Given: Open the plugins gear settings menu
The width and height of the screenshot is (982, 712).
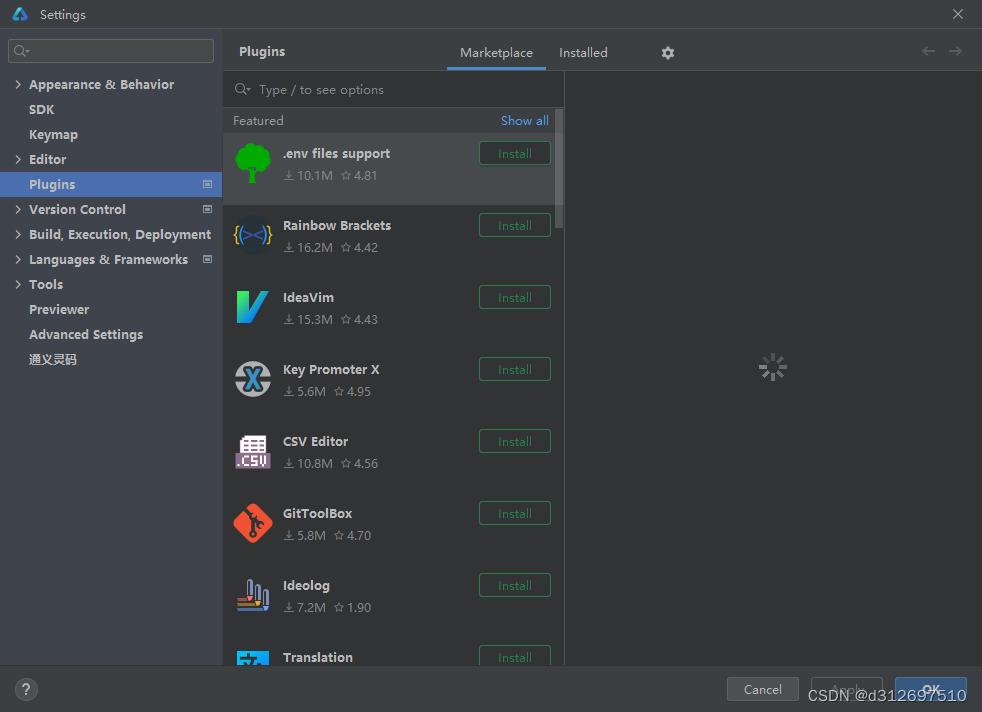Looking at the screenshot, I should [668, 53].
